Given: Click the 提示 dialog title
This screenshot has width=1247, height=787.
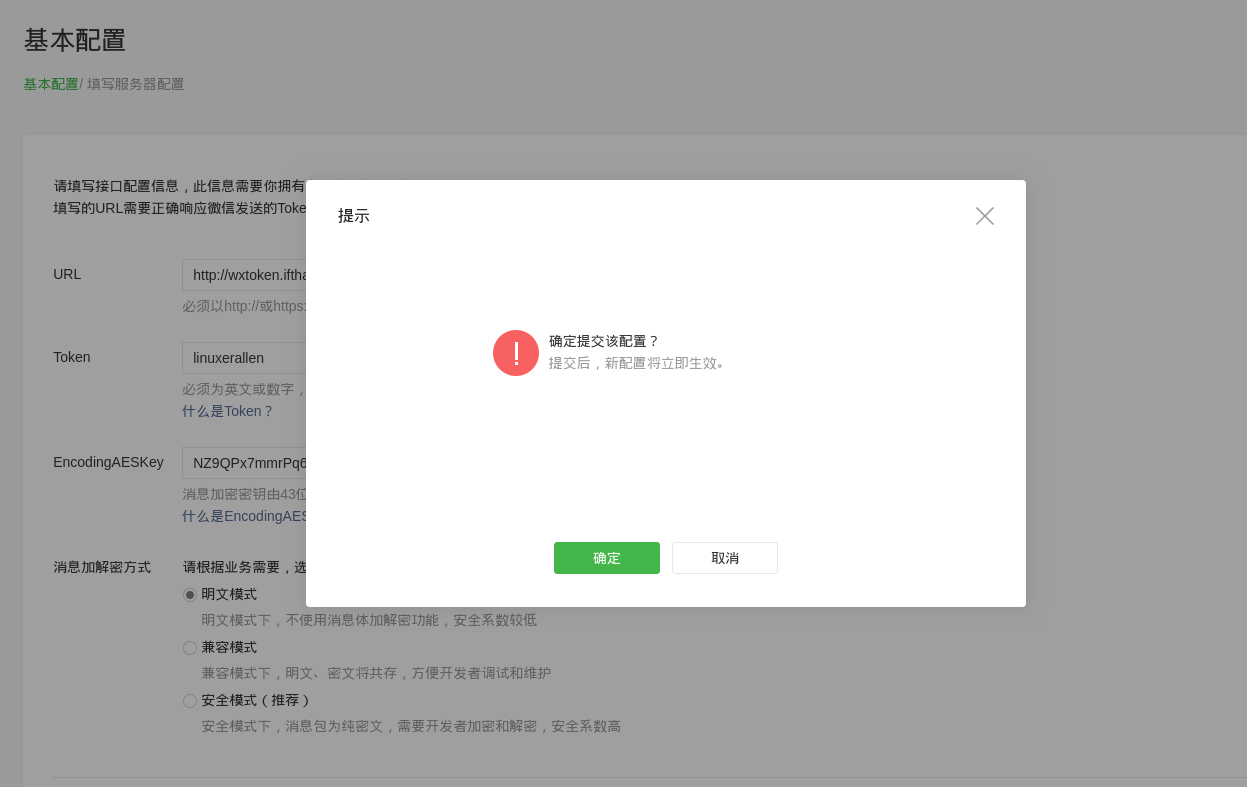Looking at the screenshot, I should pyautogui.click(x=354, y=216).
